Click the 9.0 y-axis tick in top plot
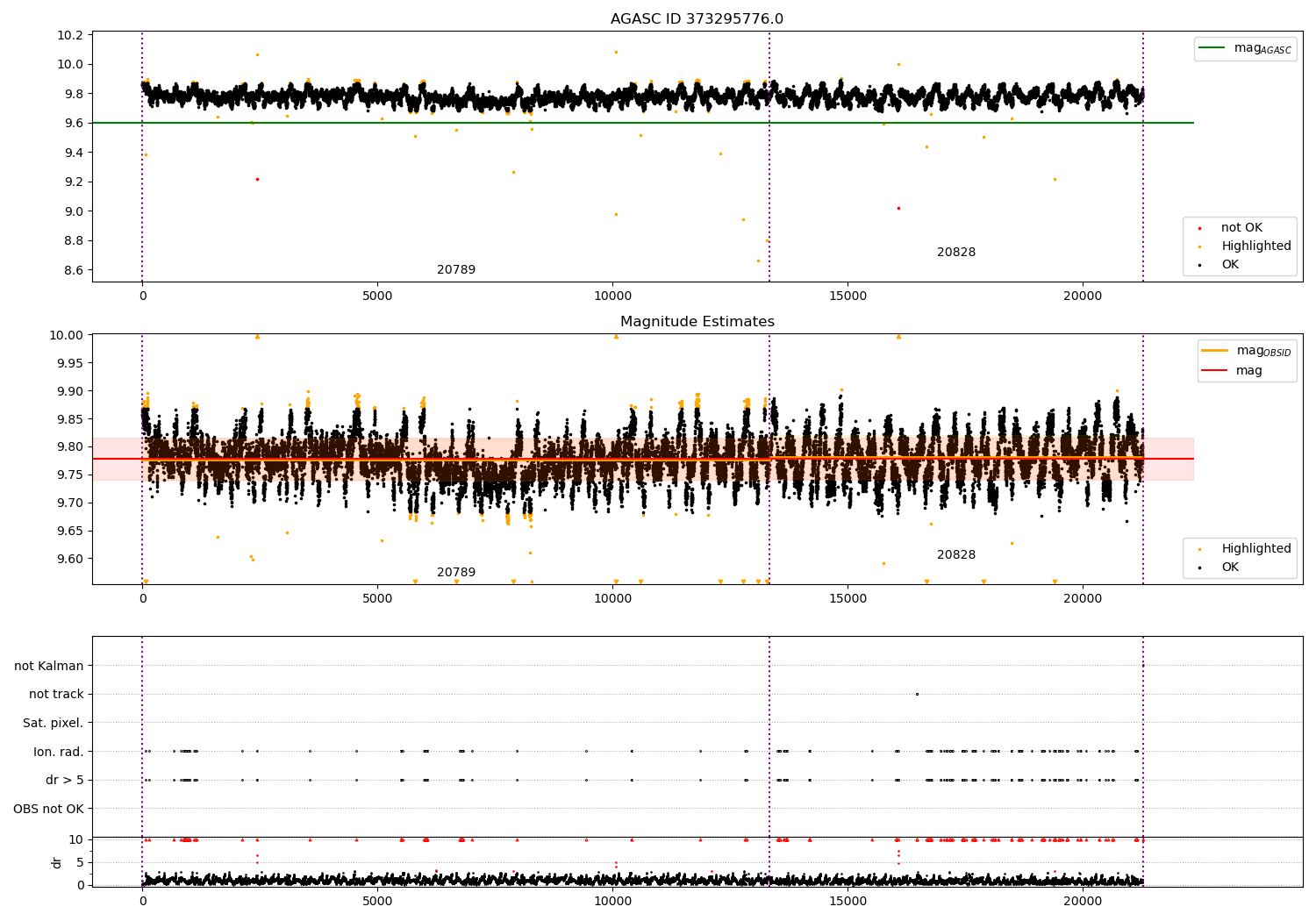This screenshot has height=921, width=1316. click(74, 211)
